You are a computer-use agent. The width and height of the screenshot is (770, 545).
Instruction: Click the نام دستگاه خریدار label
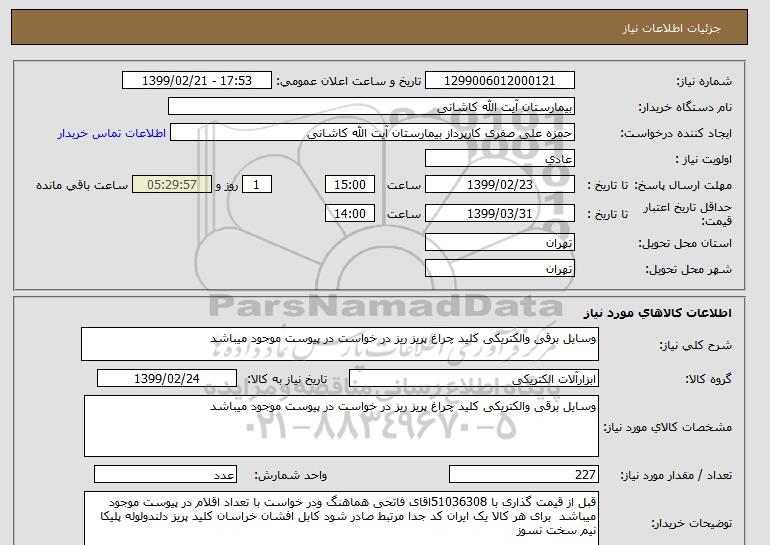[x=685, y=107]
